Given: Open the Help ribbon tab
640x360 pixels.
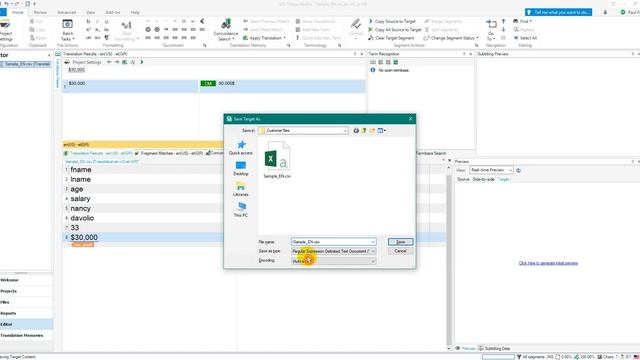Looking at the screenshot, I should [x=135, y=12].
